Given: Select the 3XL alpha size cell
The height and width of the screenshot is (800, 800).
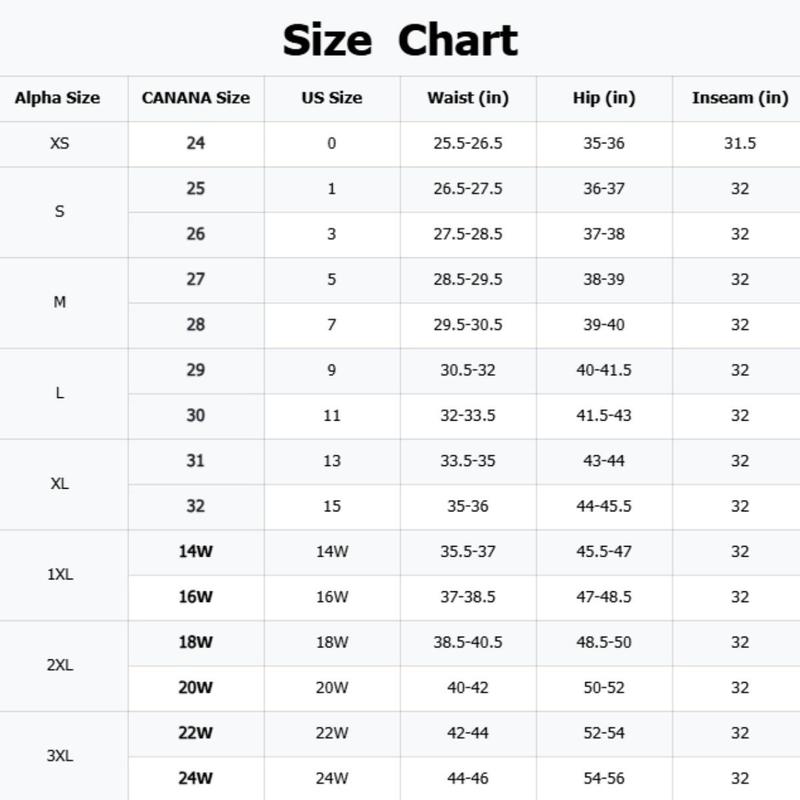Looking at the screenshot, I should pos(60,756).
